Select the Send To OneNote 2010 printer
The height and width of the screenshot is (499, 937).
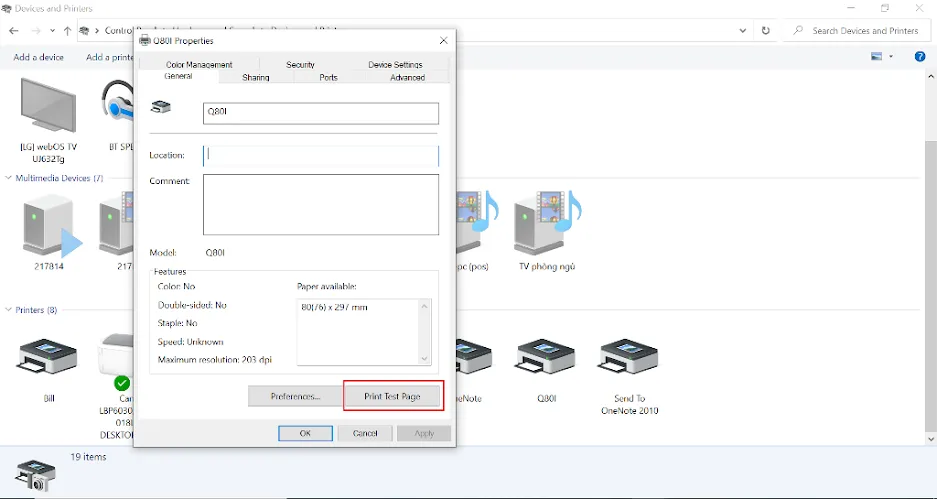[627, 362]
